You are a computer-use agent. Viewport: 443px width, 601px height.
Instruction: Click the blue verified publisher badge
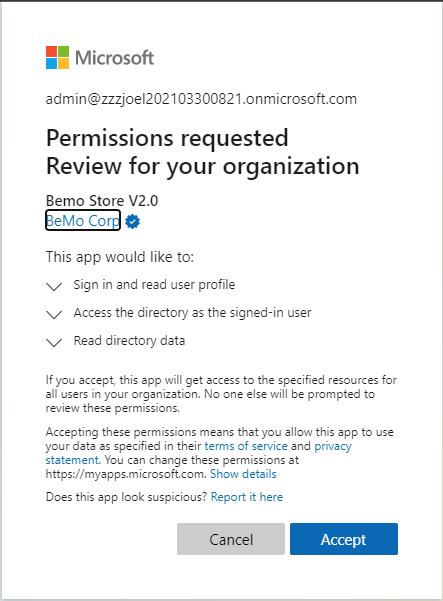click(133, 222)
